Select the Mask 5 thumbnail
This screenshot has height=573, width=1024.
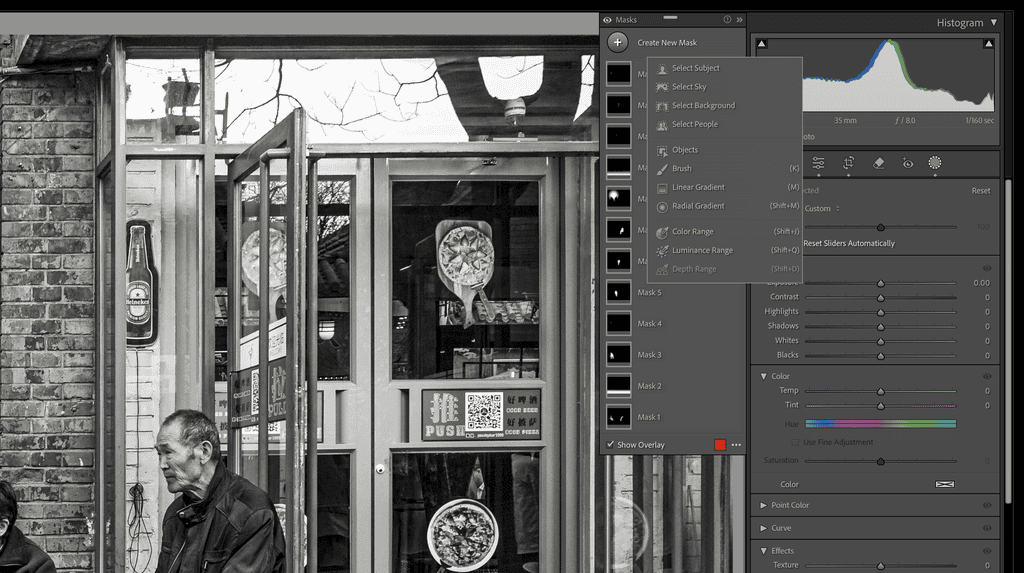pos(618,292)
